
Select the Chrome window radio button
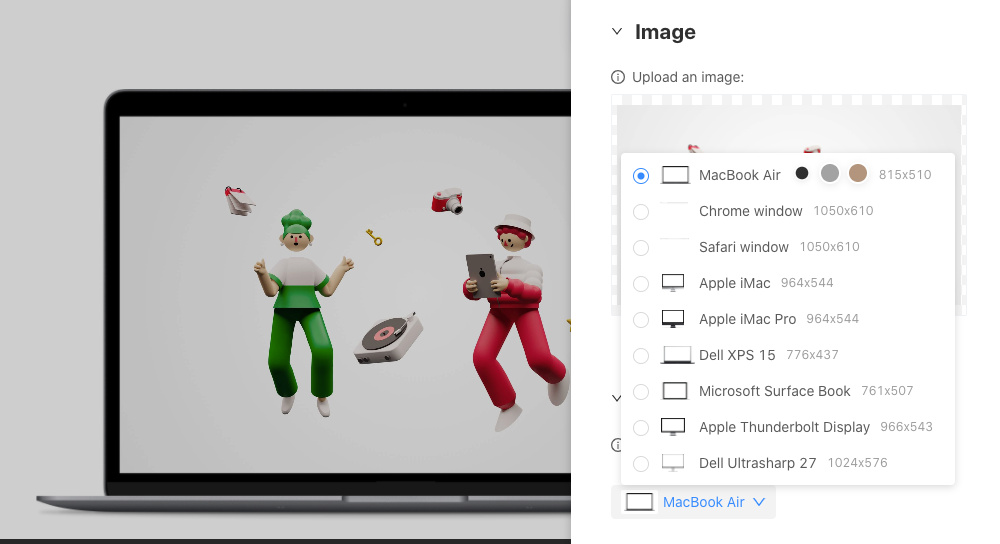(641, 212)
